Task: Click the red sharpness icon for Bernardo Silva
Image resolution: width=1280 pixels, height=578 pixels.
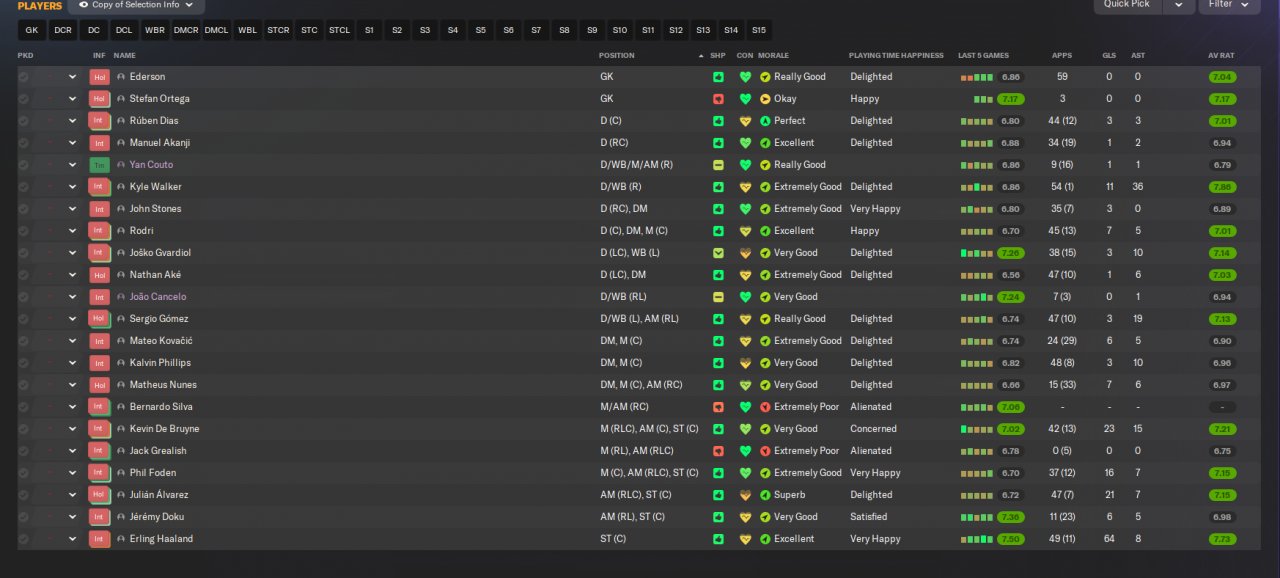Action: tap(718, 407)
